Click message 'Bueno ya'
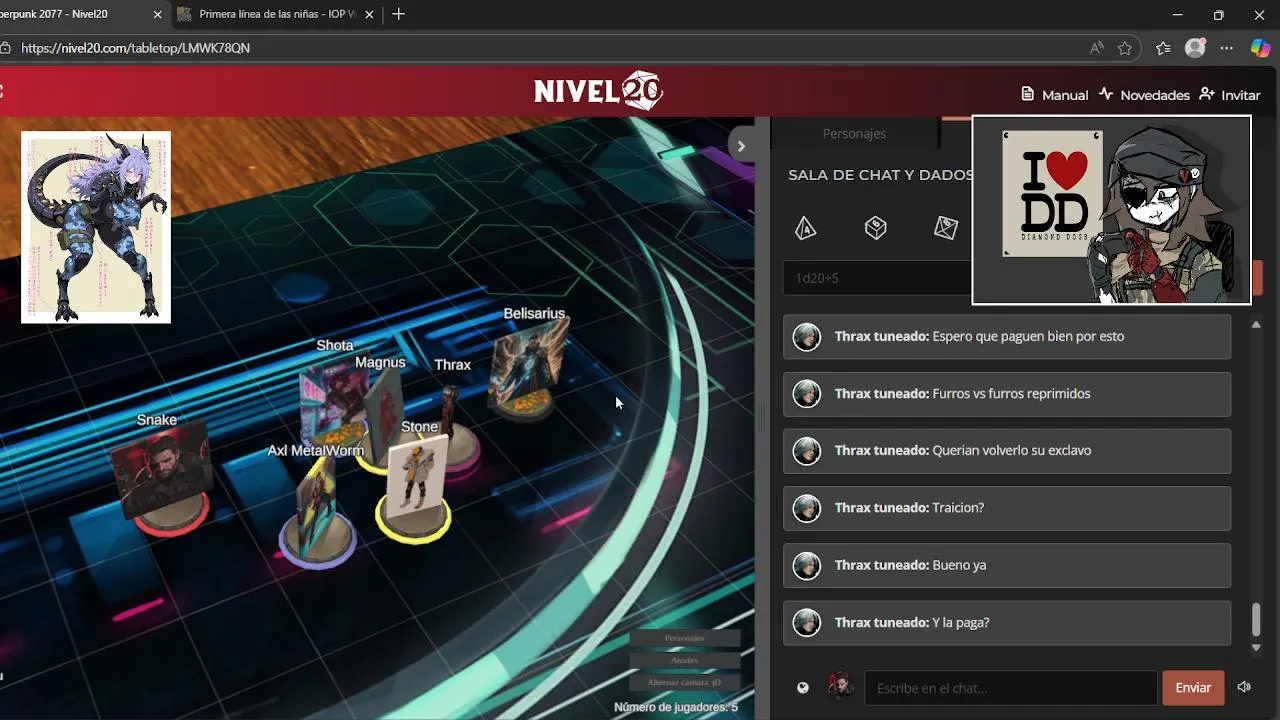This screenshot has height=720, width=1280. coord(1007,565)
